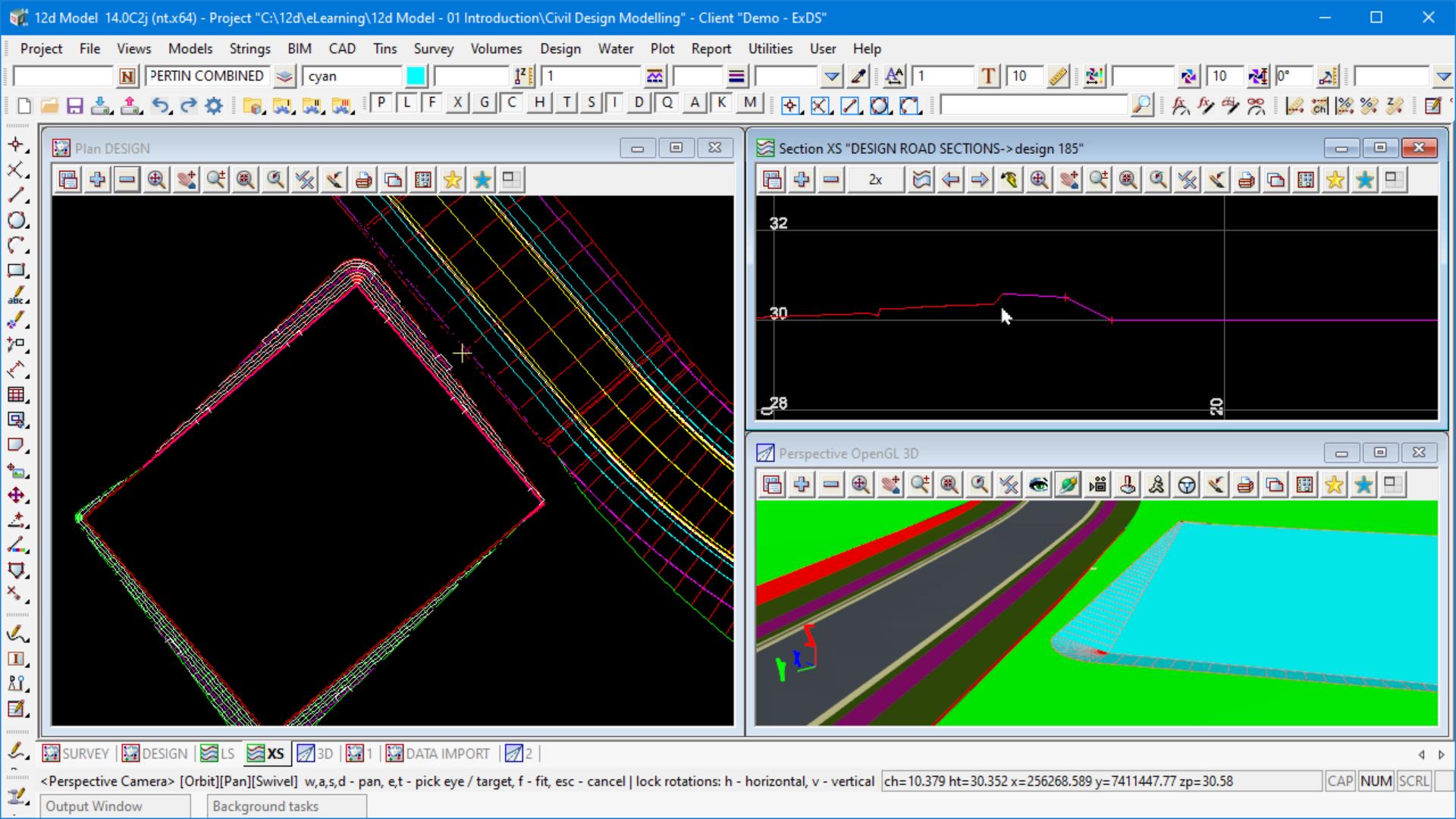Viewport: 1456px width, 819px height.
Task: Click the Save project icon
Action: tap(74, 105)
